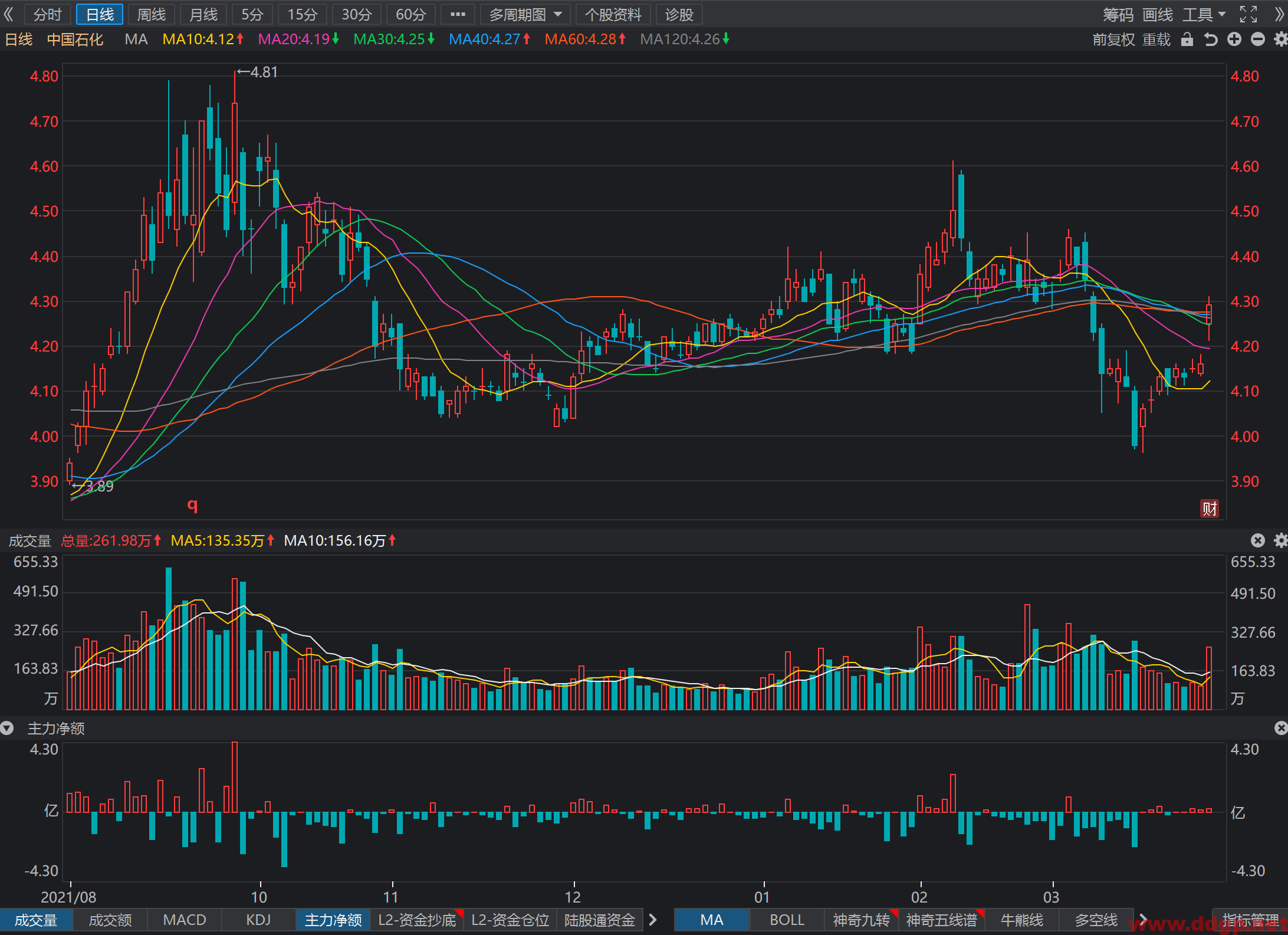
Task: Click the 中国石化 stock name
Action: click(x=75, y=40)
